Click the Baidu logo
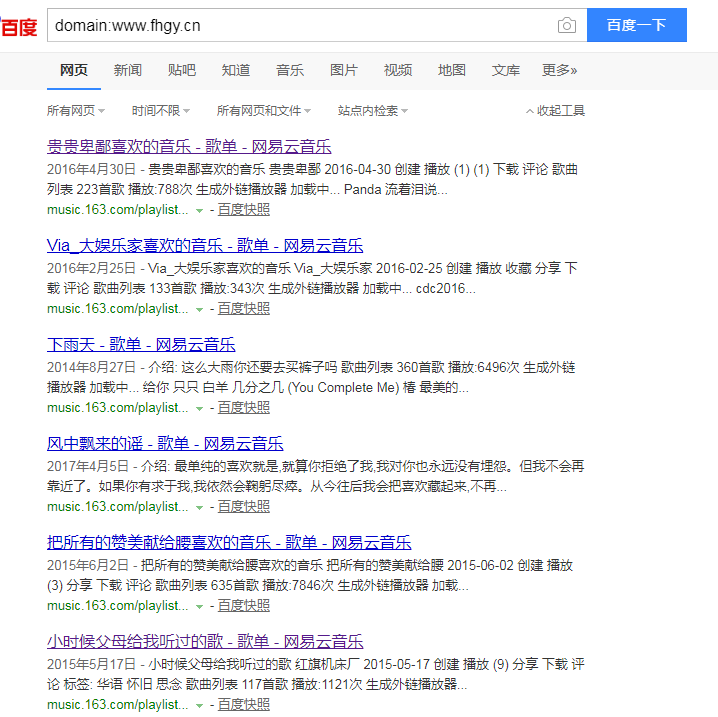The image size is (718, 717). (x=18, y=26)
